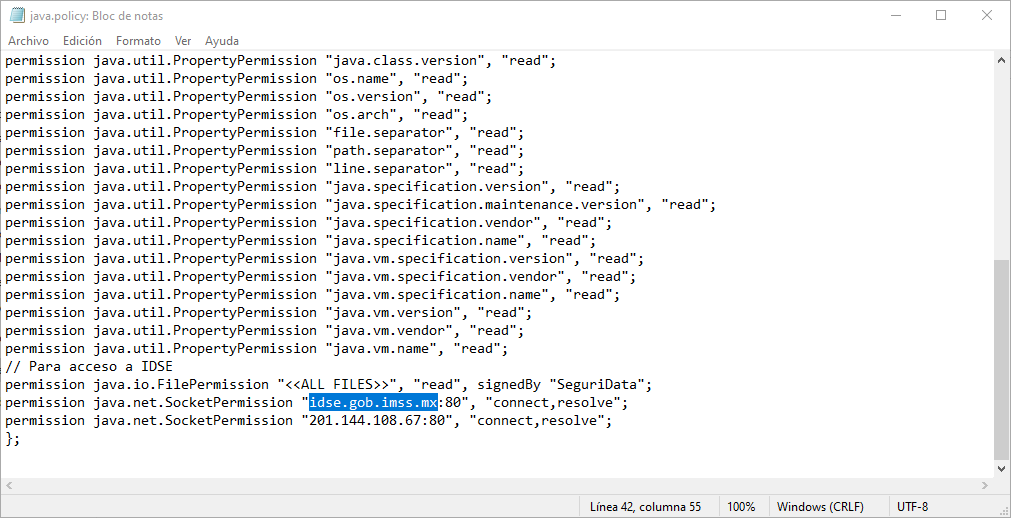The height and width of the screenshot is (518, 1011).
Task: Click the "java.vm.vendor" text
Action: click(x=389, y=331)
